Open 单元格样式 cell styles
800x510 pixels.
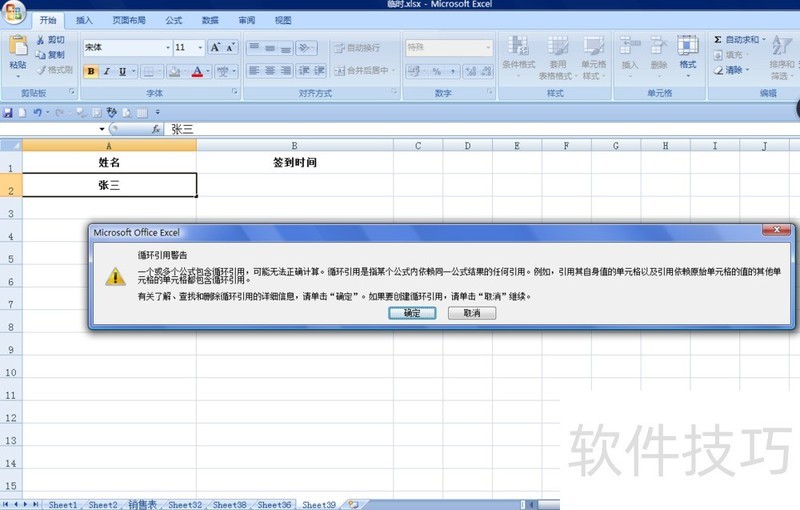click(x=594, y=57)
